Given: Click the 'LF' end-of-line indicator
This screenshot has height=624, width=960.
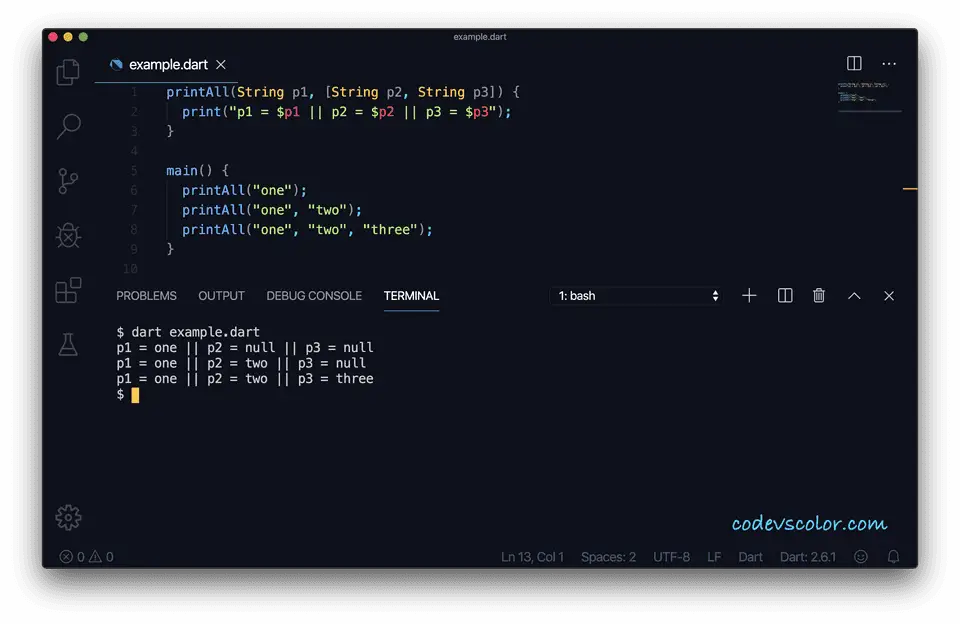Looking at the screenshot, I should [x=714, y=557].
